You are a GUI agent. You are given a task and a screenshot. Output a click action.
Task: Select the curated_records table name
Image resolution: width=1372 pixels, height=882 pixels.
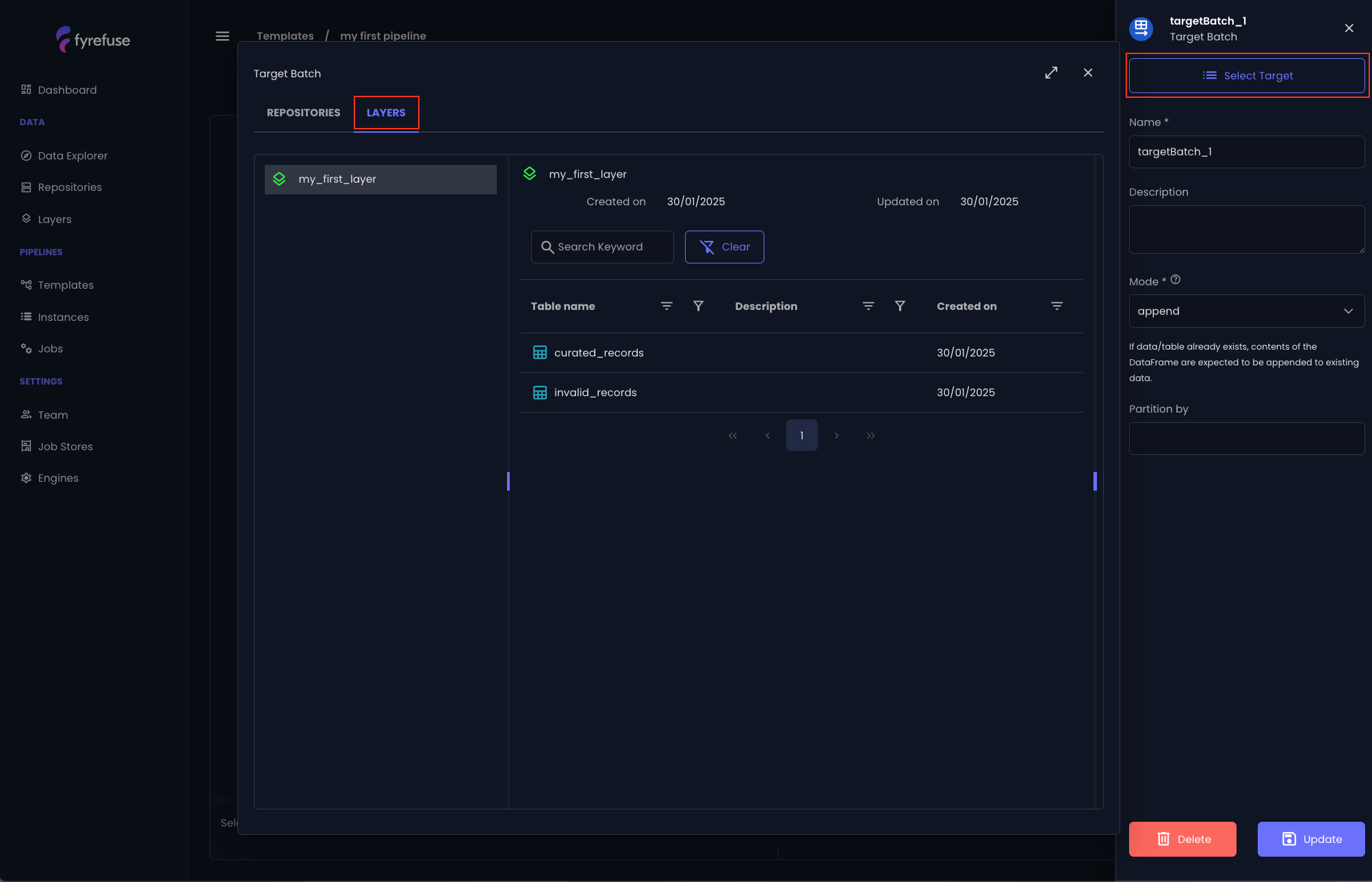pos(599,353)
